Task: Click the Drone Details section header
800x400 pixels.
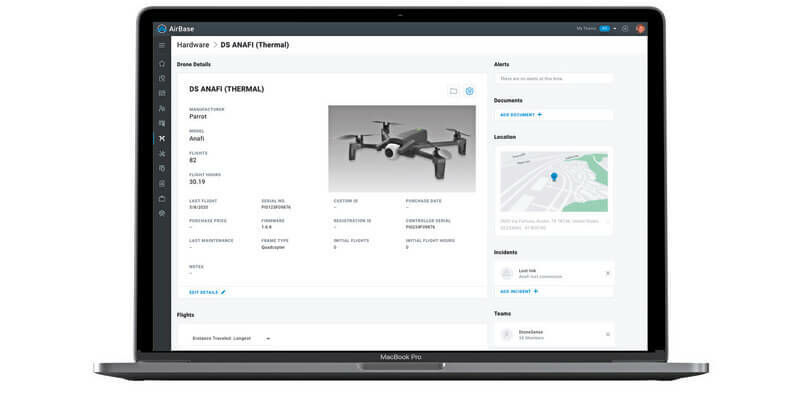Action: (x=194, y=64)
